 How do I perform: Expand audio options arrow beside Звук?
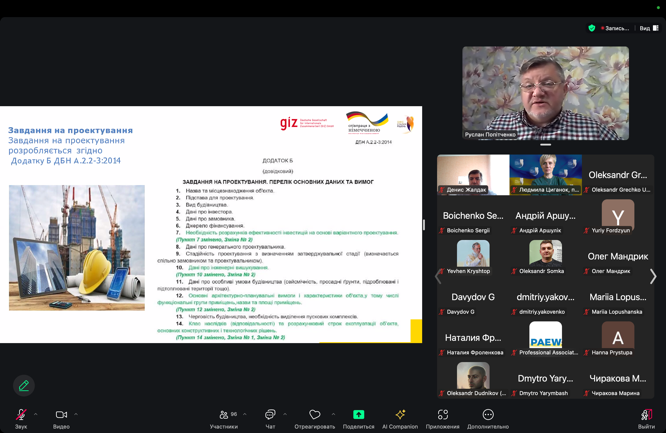point(36,413)
